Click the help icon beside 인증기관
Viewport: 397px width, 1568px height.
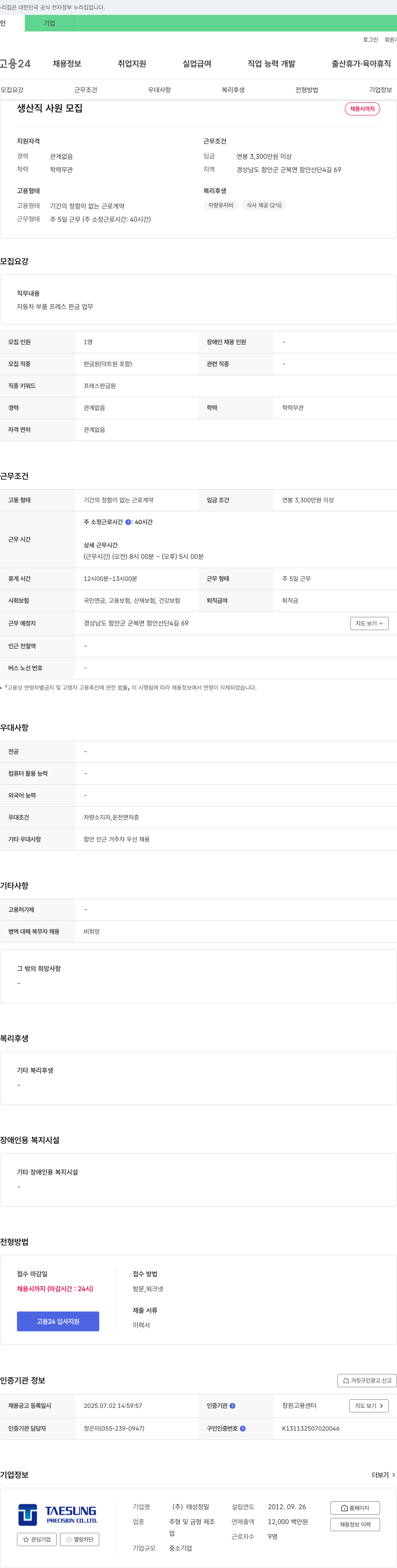tap(232, 1406)
